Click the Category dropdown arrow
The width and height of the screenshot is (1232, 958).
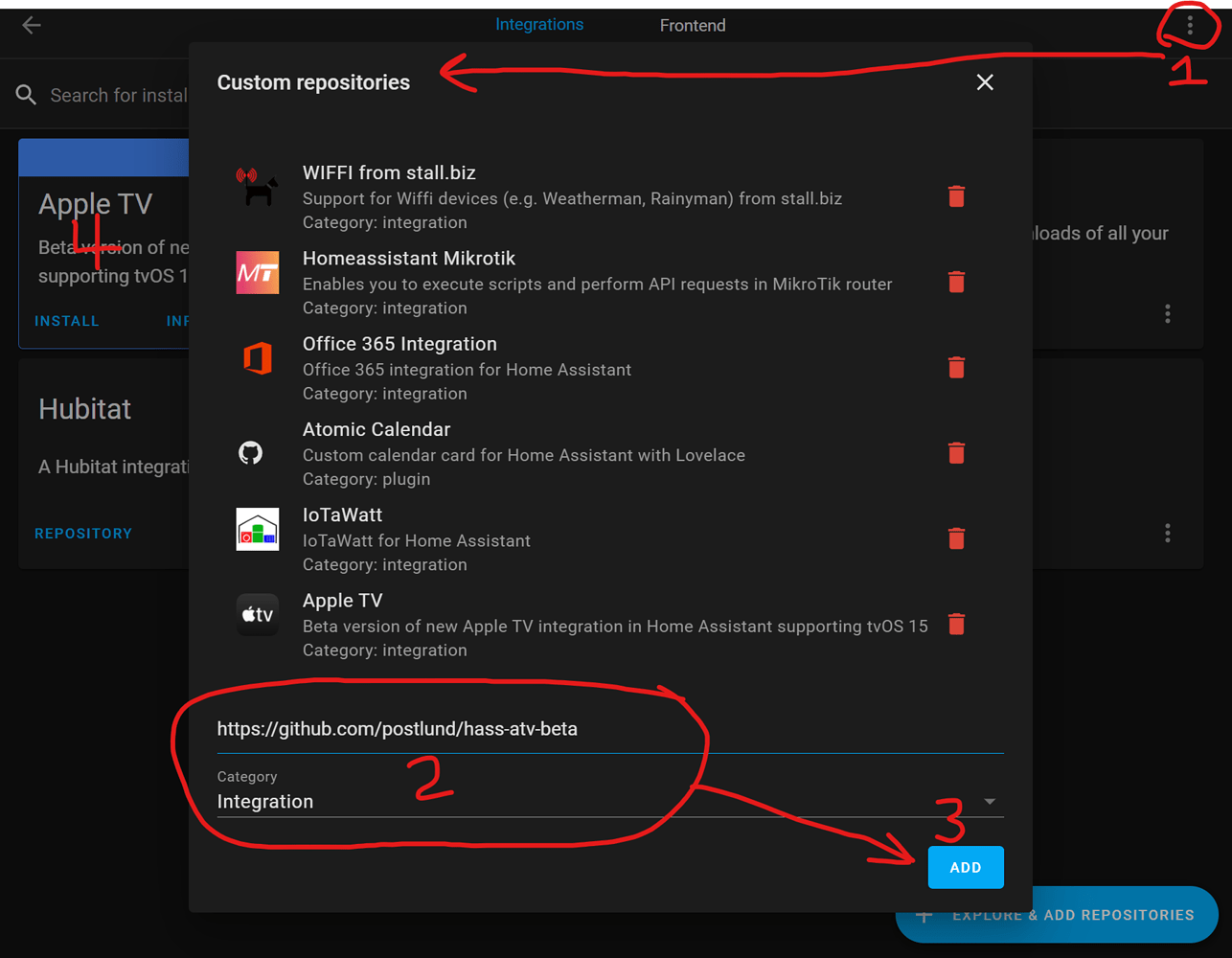click(990, 801)
